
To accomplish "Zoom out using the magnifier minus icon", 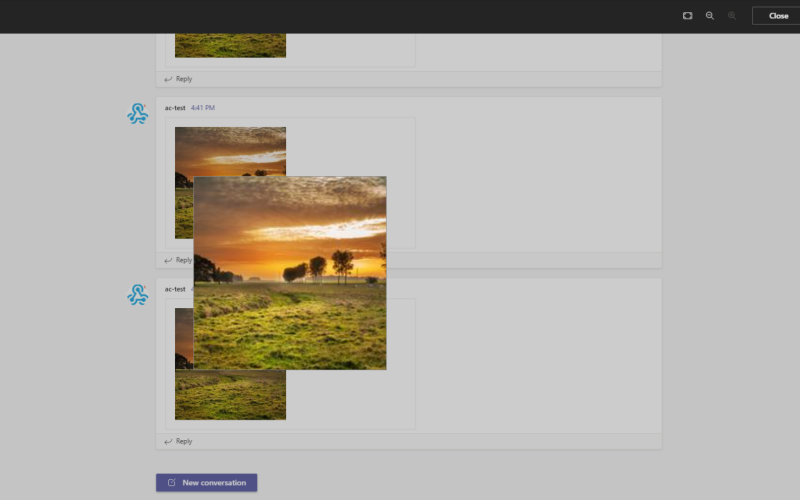I will (710, 16).
